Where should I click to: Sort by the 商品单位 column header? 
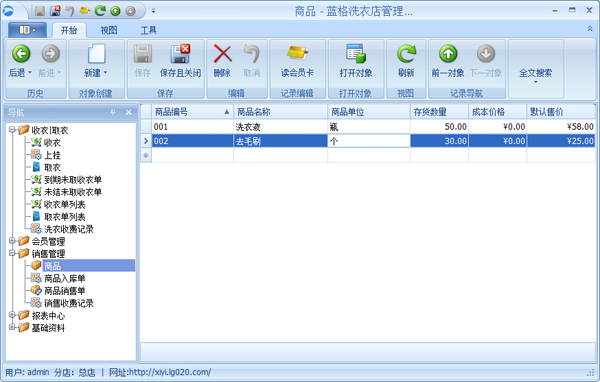[369, 112]
